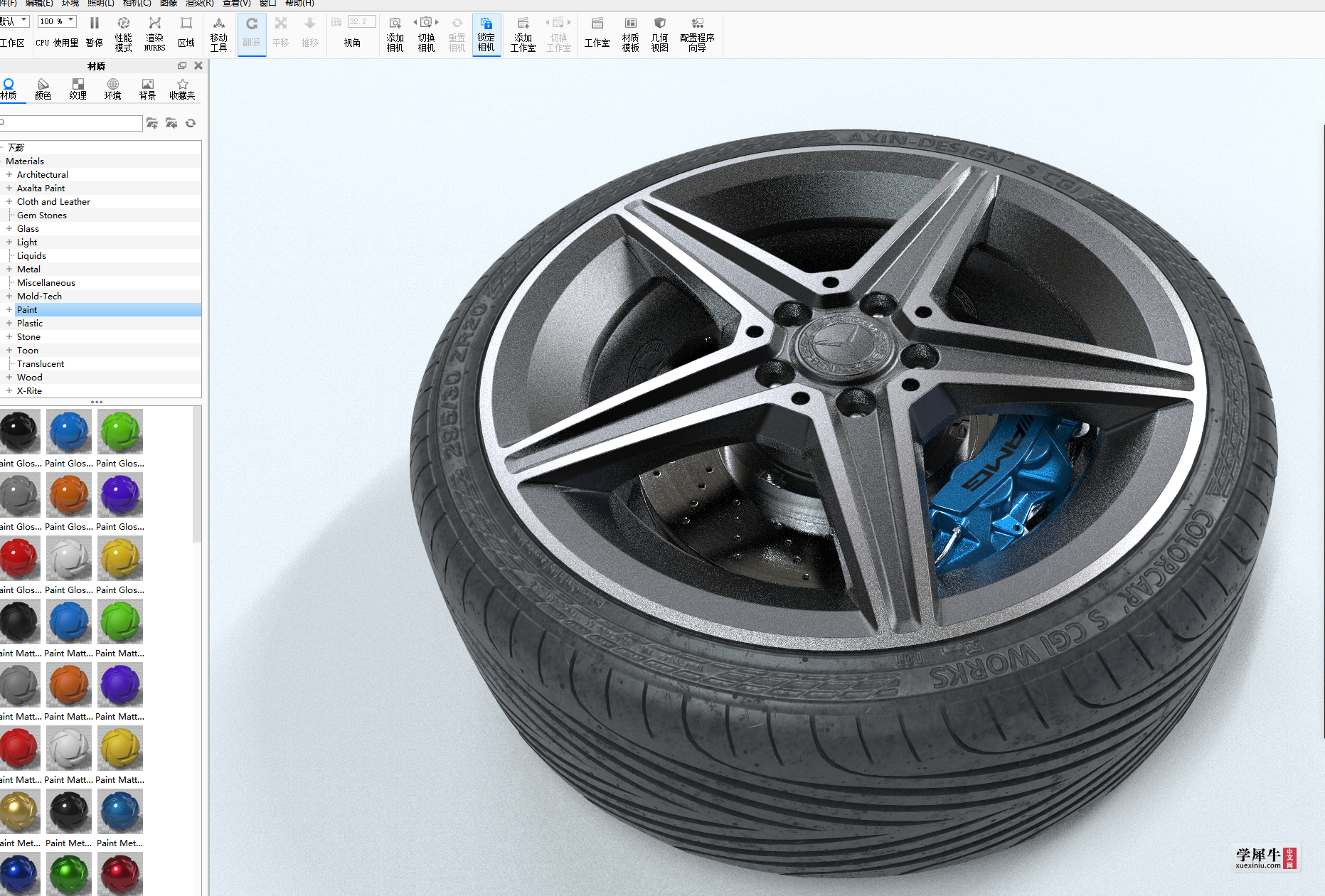Open the Render (渲染) menu

(x=200, y=4)
